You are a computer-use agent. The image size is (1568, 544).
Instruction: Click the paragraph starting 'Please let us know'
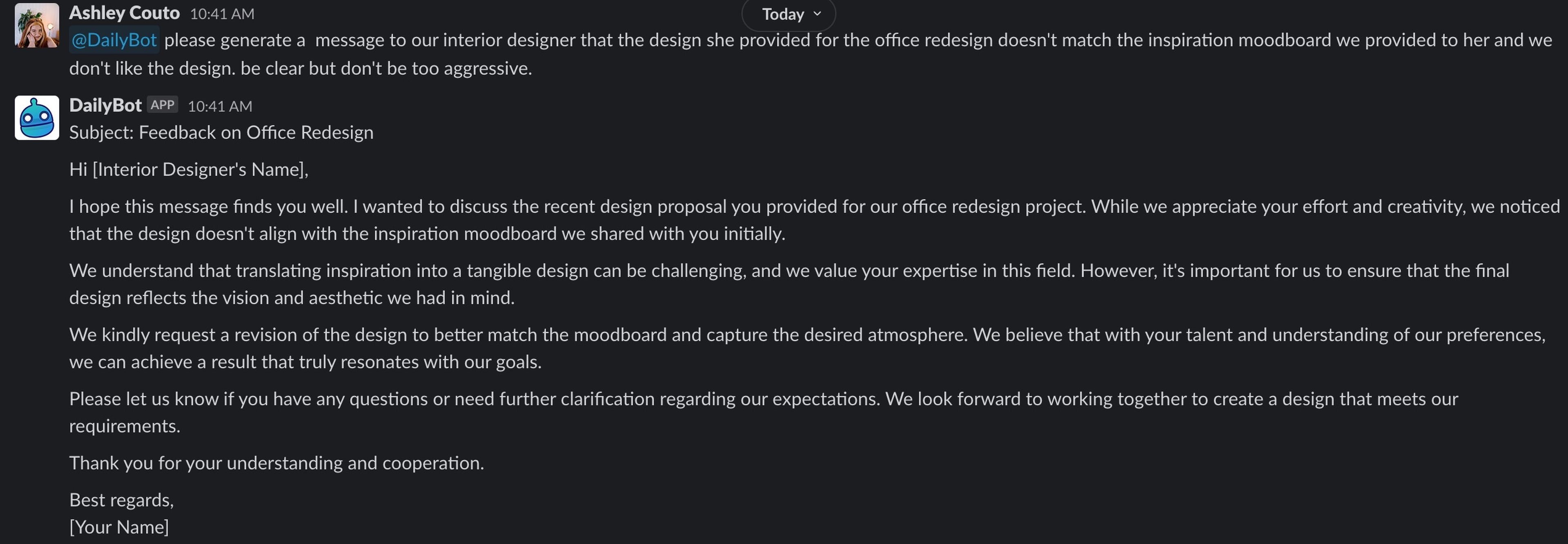pyautogui.click(x=763, y=412)
